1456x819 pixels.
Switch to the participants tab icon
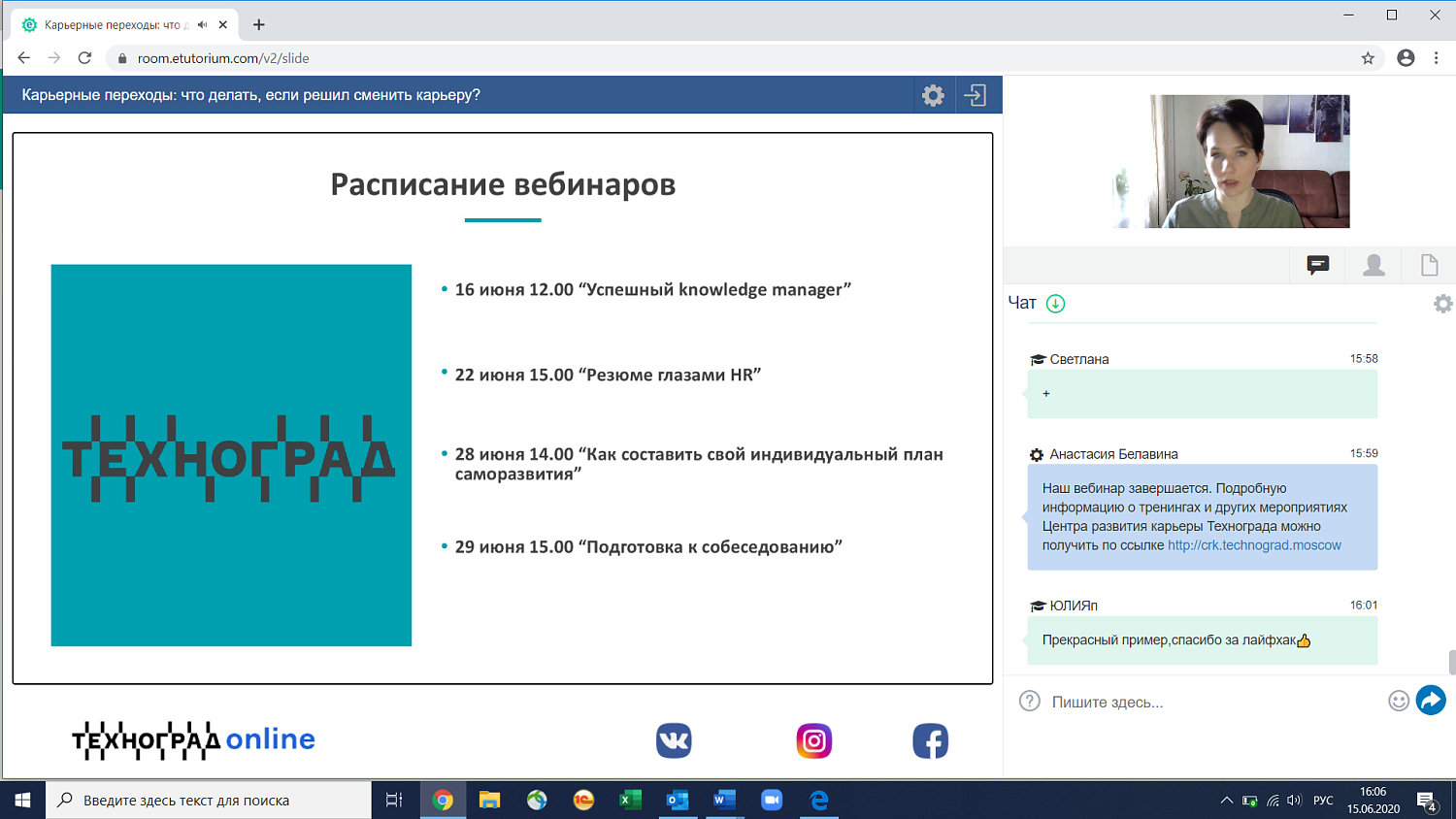pyautogui.click(x=1373, y=265)
